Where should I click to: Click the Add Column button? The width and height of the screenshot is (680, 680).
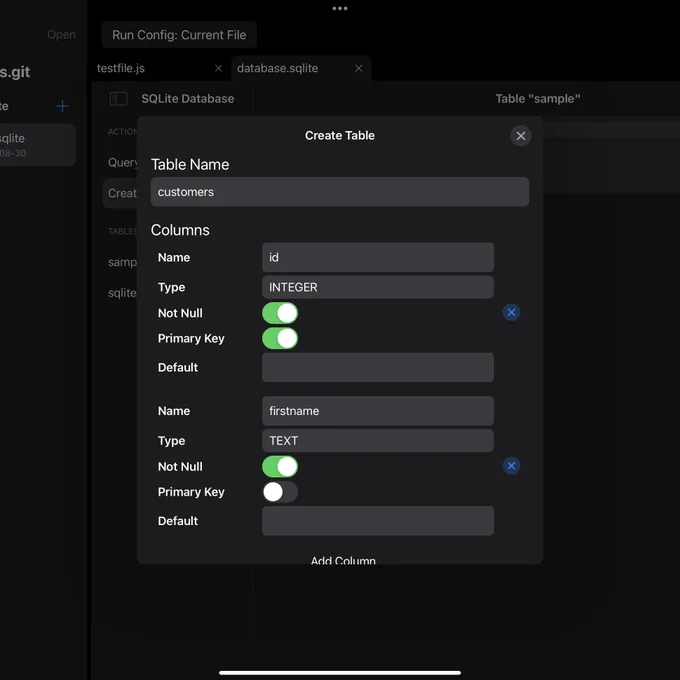[343, 559]
